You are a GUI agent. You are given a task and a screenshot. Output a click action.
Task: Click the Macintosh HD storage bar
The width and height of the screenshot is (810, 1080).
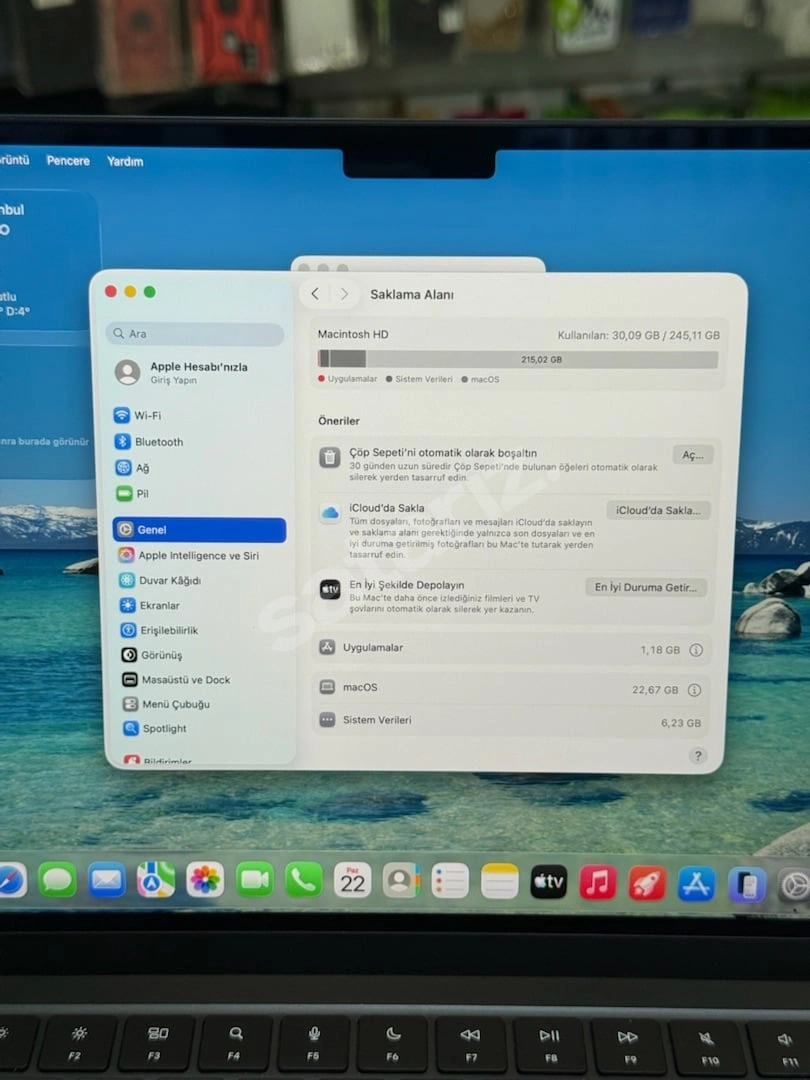point(518,359)
